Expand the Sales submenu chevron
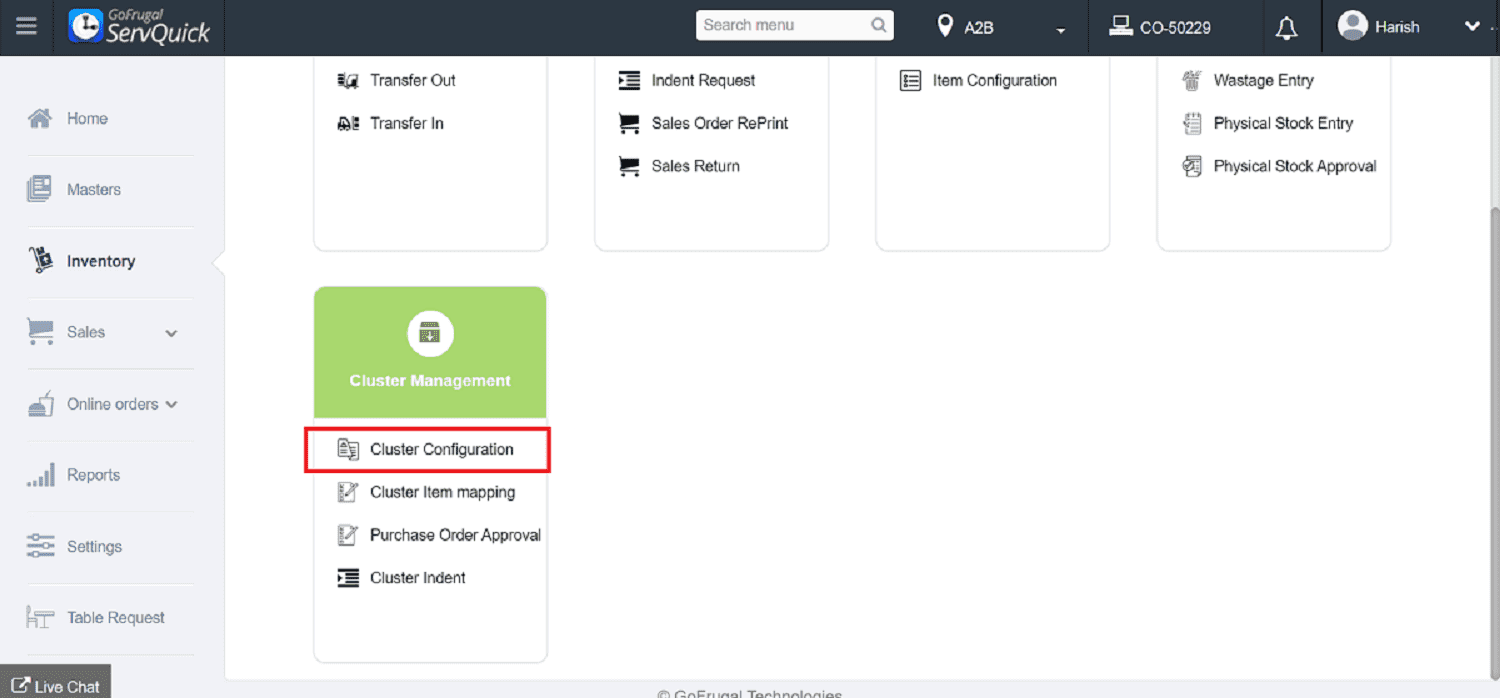This screenshot has width=1500, height=698. coord(171,333)
